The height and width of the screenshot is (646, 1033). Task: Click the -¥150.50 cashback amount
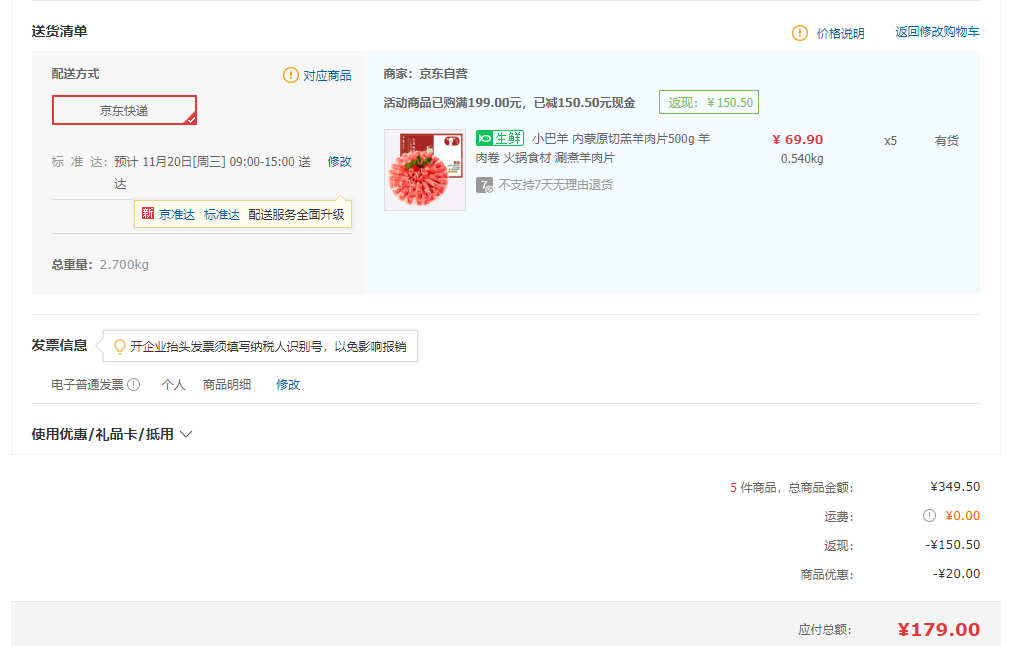953,545
